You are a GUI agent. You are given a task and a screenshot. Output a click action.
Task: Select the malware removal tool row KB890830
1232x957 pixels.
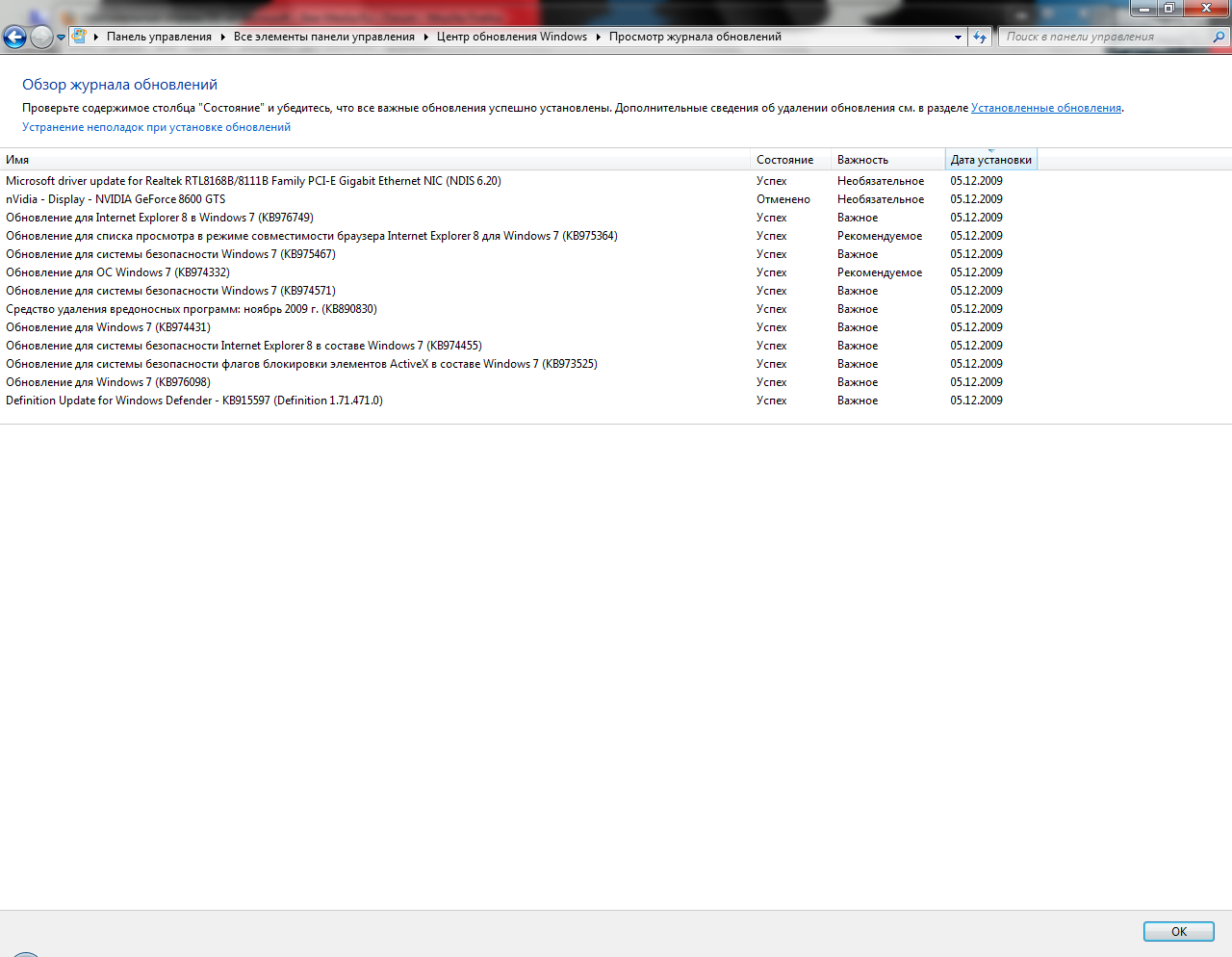pyautogui.click(x=520, y=309)
